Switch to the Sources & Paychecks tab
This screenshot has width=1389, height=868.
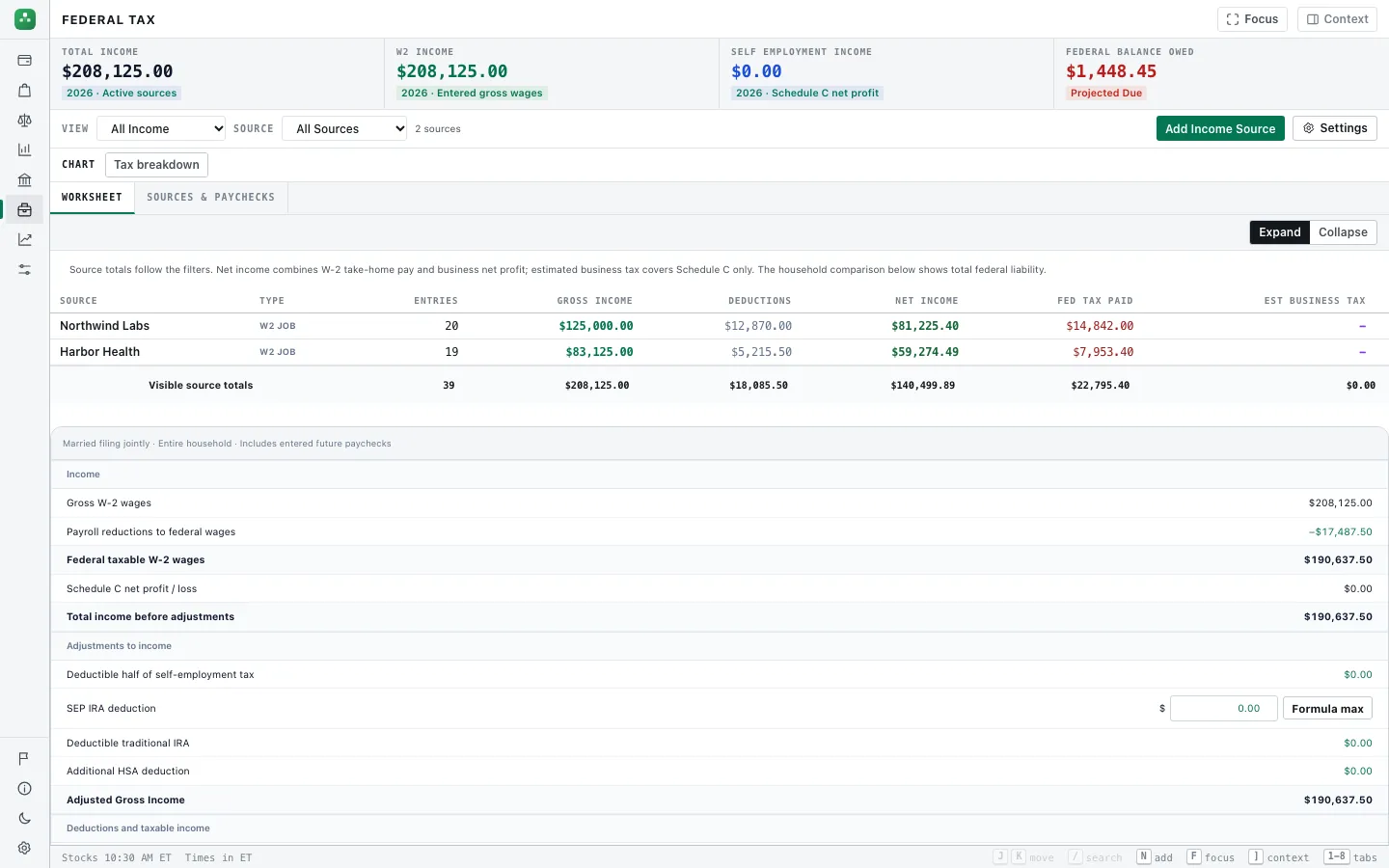[211, 198]
